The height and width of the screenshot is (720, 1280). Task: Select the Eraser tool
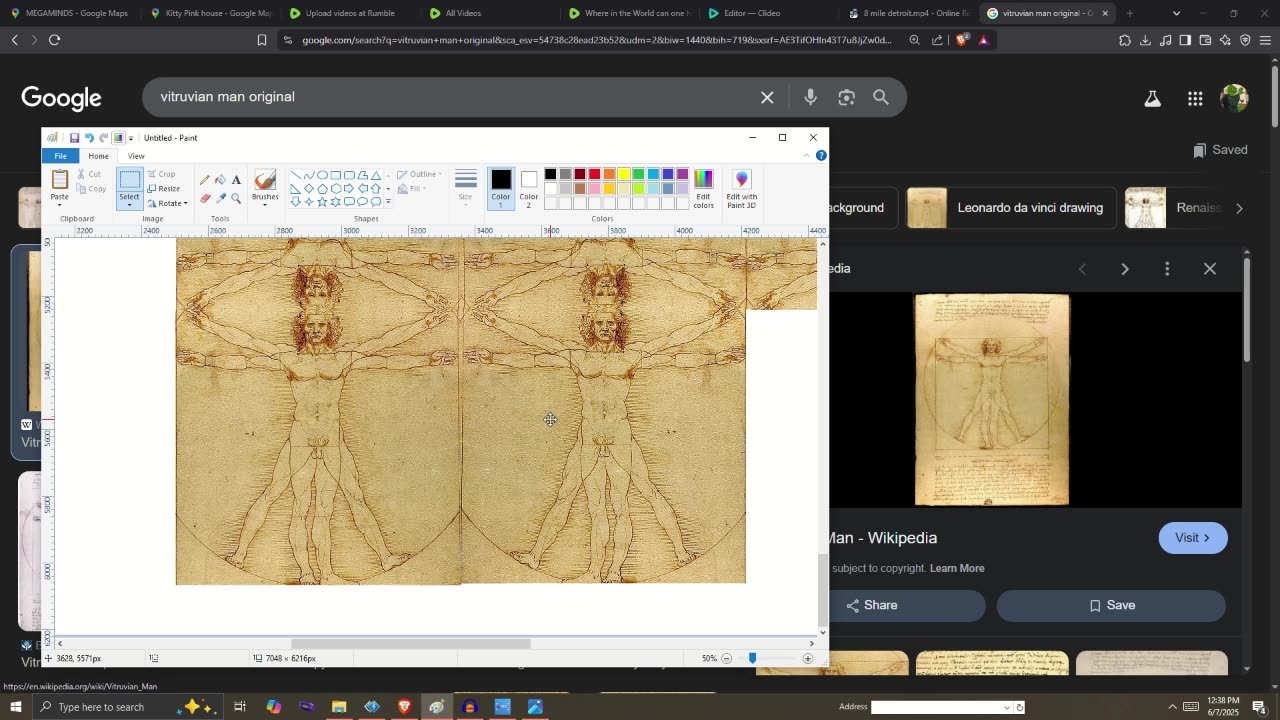(x=205, y=198)
